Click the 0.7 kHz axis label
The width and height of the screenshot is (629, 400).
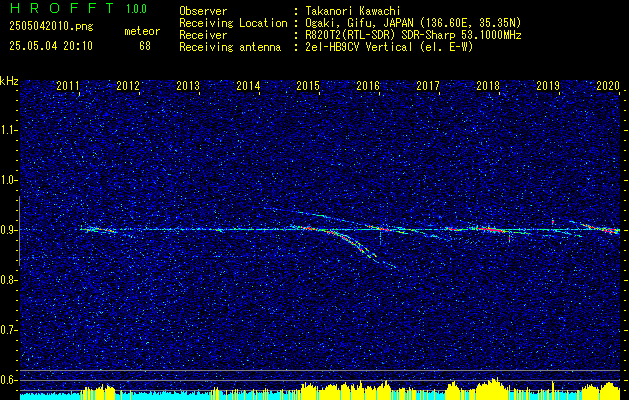point(8,331)
